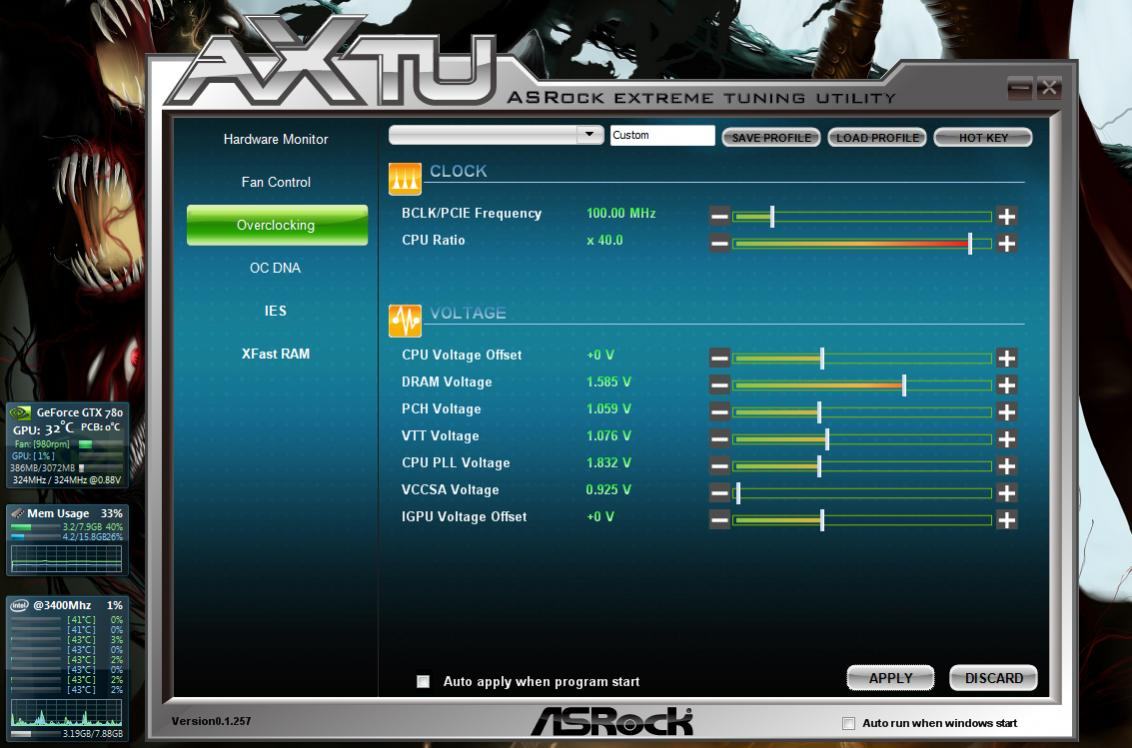Click the CLOCK section icon

[405, 179]
